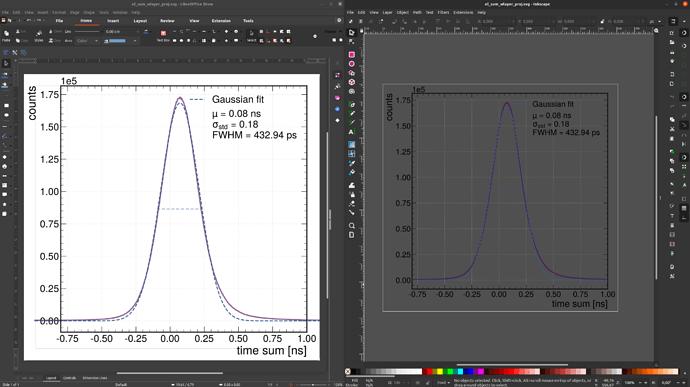The height and width of the screenshot is (387, 690).
Task: Click the Select arrow tool in Draw ribbon
Action: tap(251, 34)
